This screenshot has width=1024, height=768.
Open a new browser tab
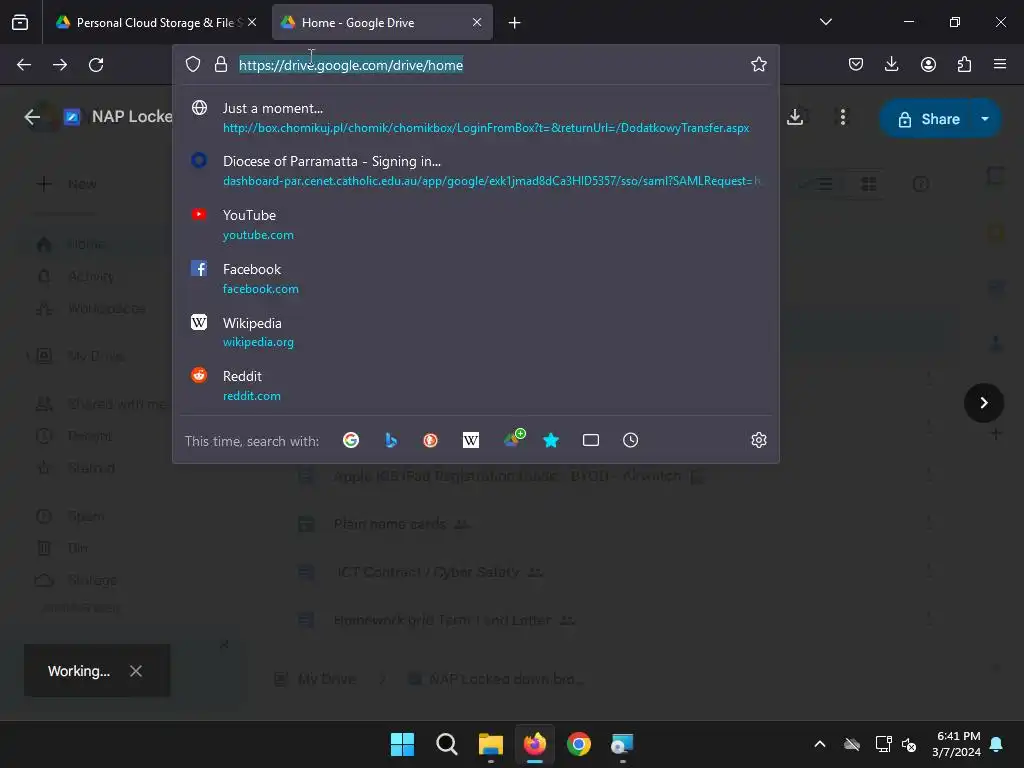515,23
